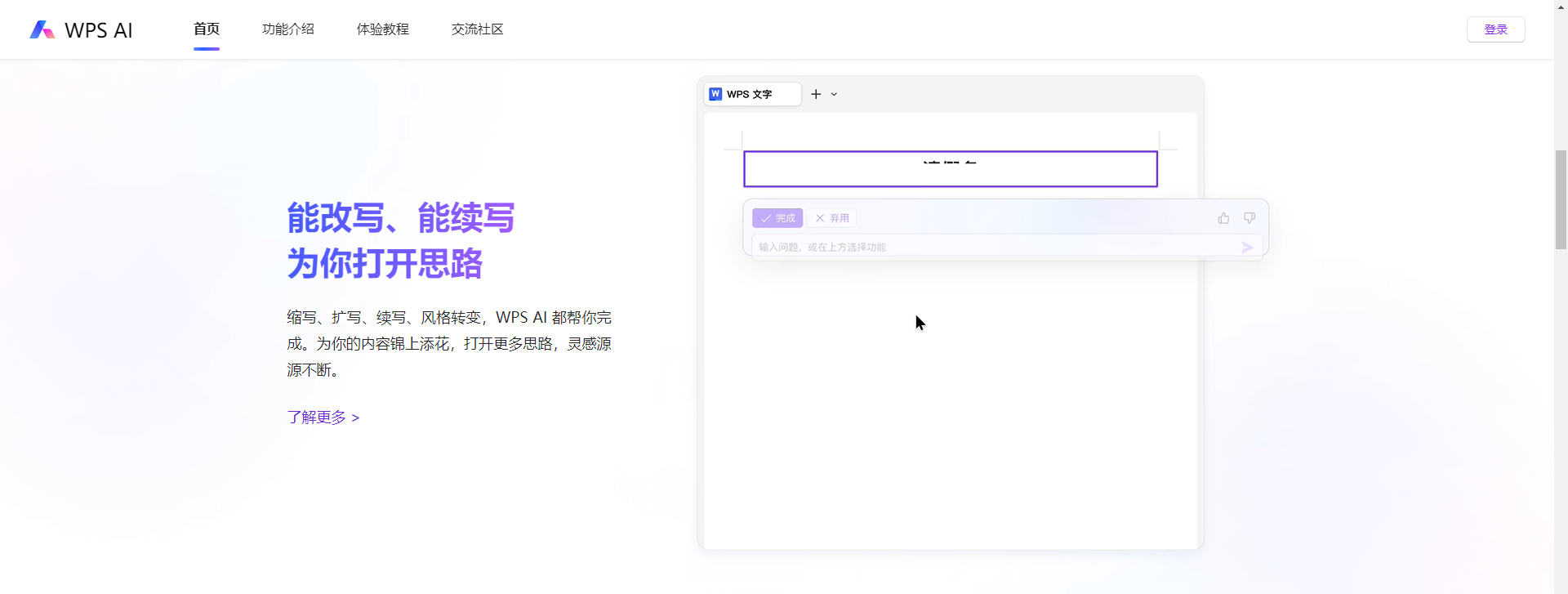Viewport: 1568px width, 594px height.
Task: Click the W icon on document tab
Action: point(715,94)
